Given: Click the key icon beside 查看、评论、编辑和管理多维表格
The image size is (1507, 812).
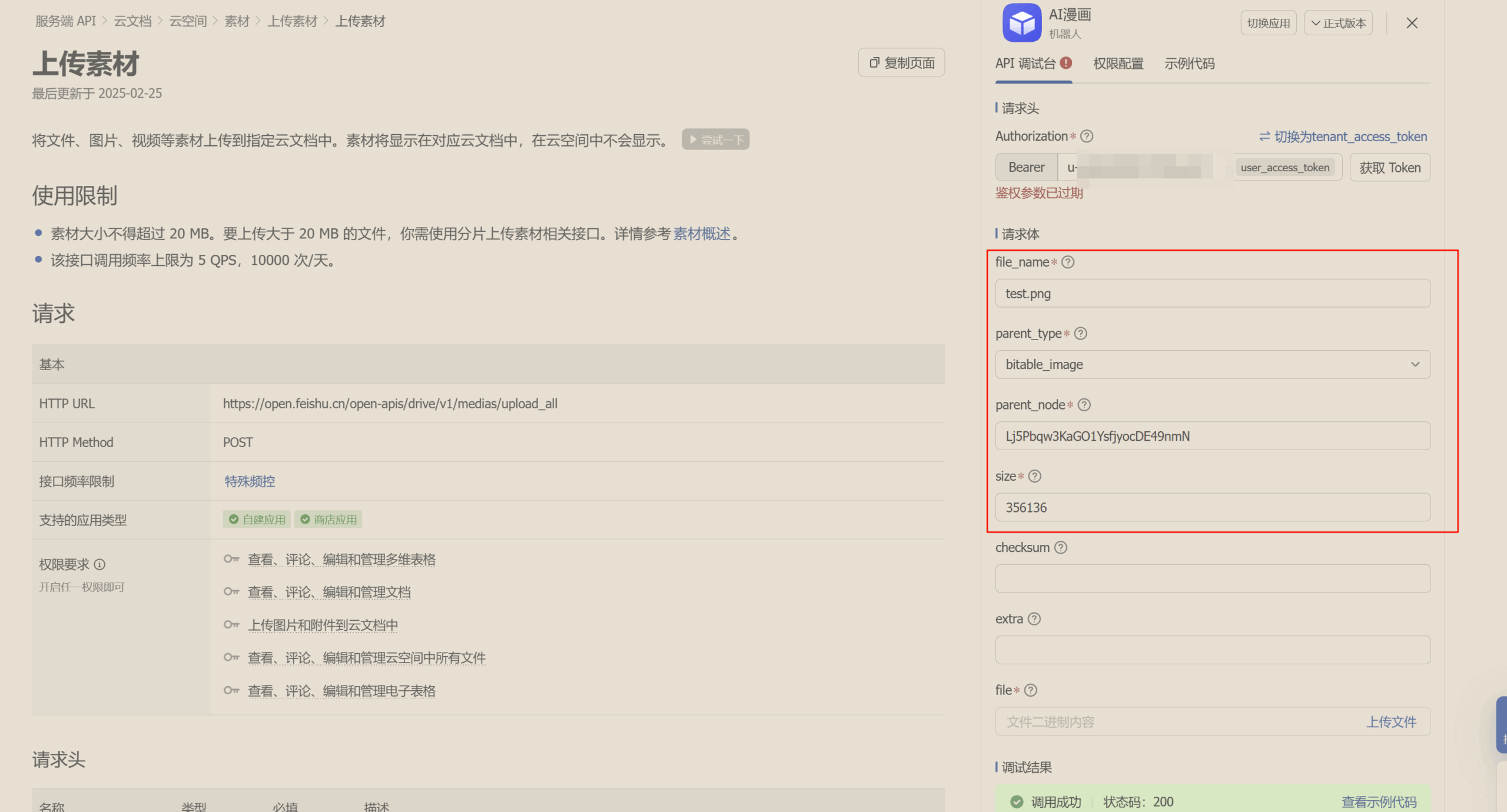Looking at the screenshot, I should click(231, 559).
